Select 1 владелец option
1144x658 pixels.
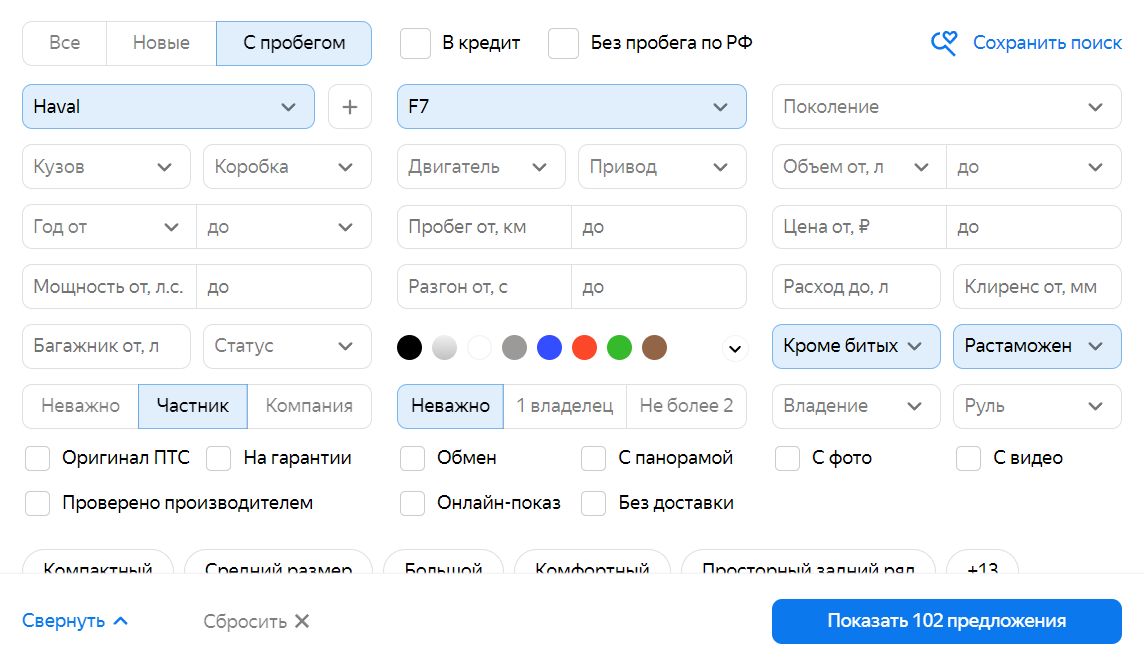point(565,406)
